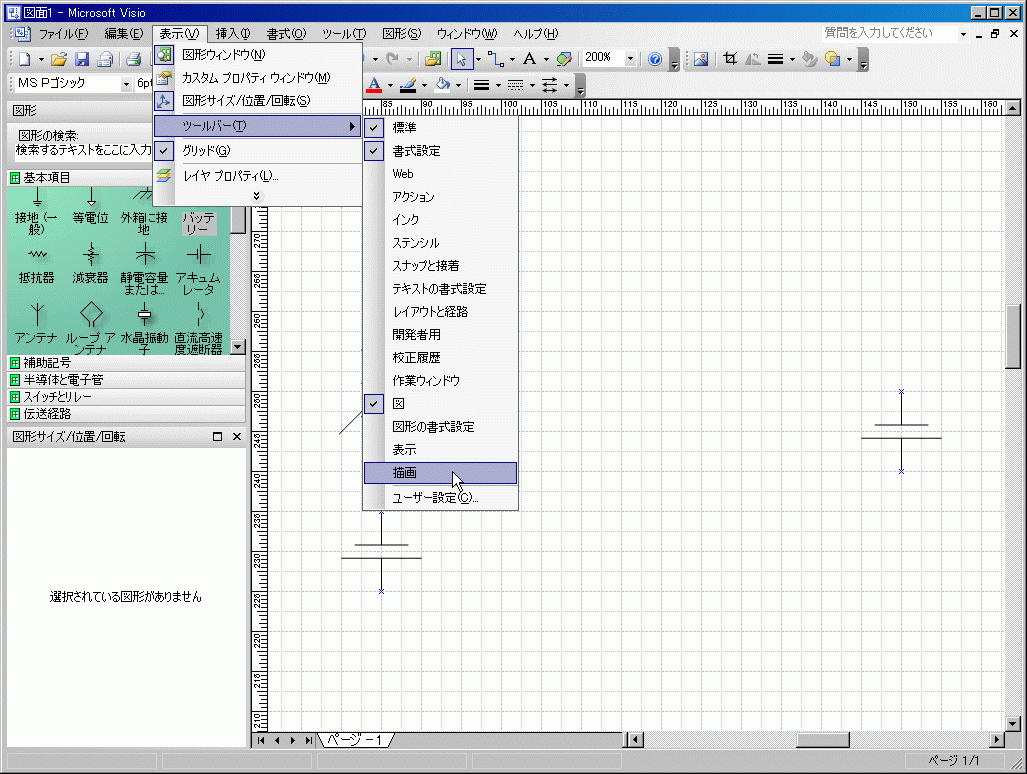Image resolution: width=1027 pixels, height=774 pixels.
Task: Toggle the グリッド menu option
Action: pos(206,151)
